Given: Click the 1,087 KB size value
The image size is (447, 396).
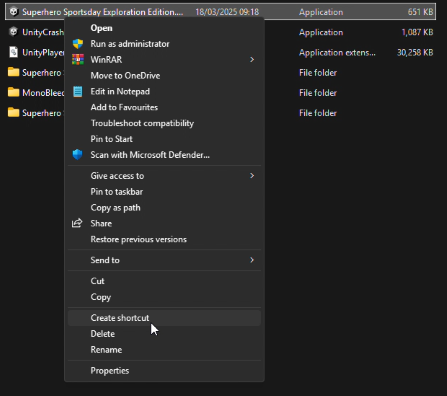Looking at the screenshot, I should pyautogui.click(x=417, y=32).
